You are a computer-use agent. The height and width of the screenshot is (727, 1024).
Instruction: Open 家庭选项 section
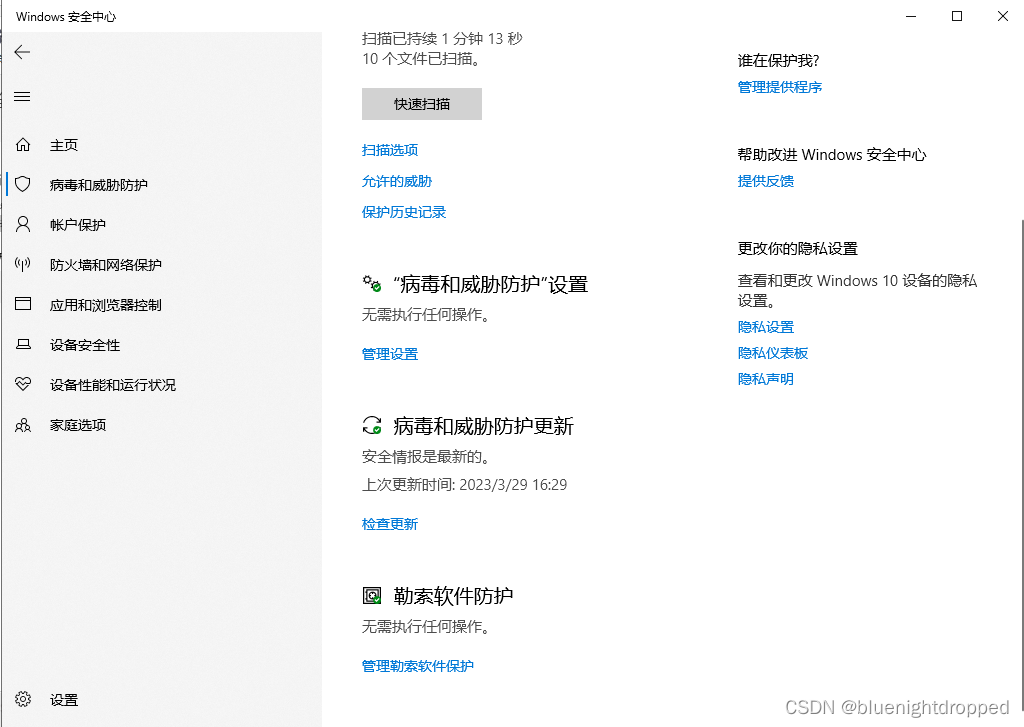[78, 425]
